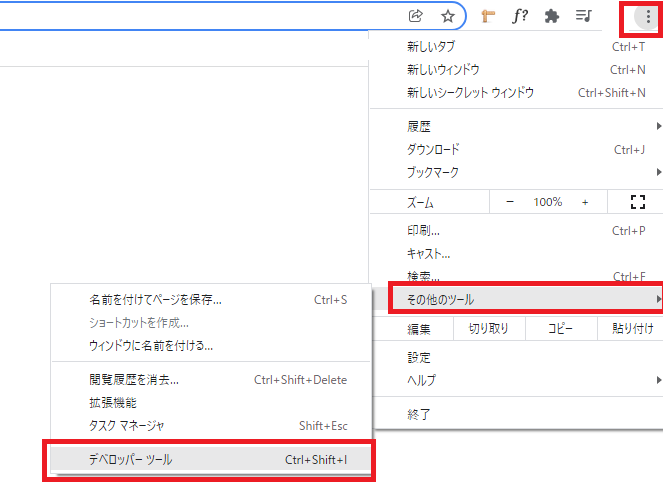Click the share page icon

click(x=416, y=16)
